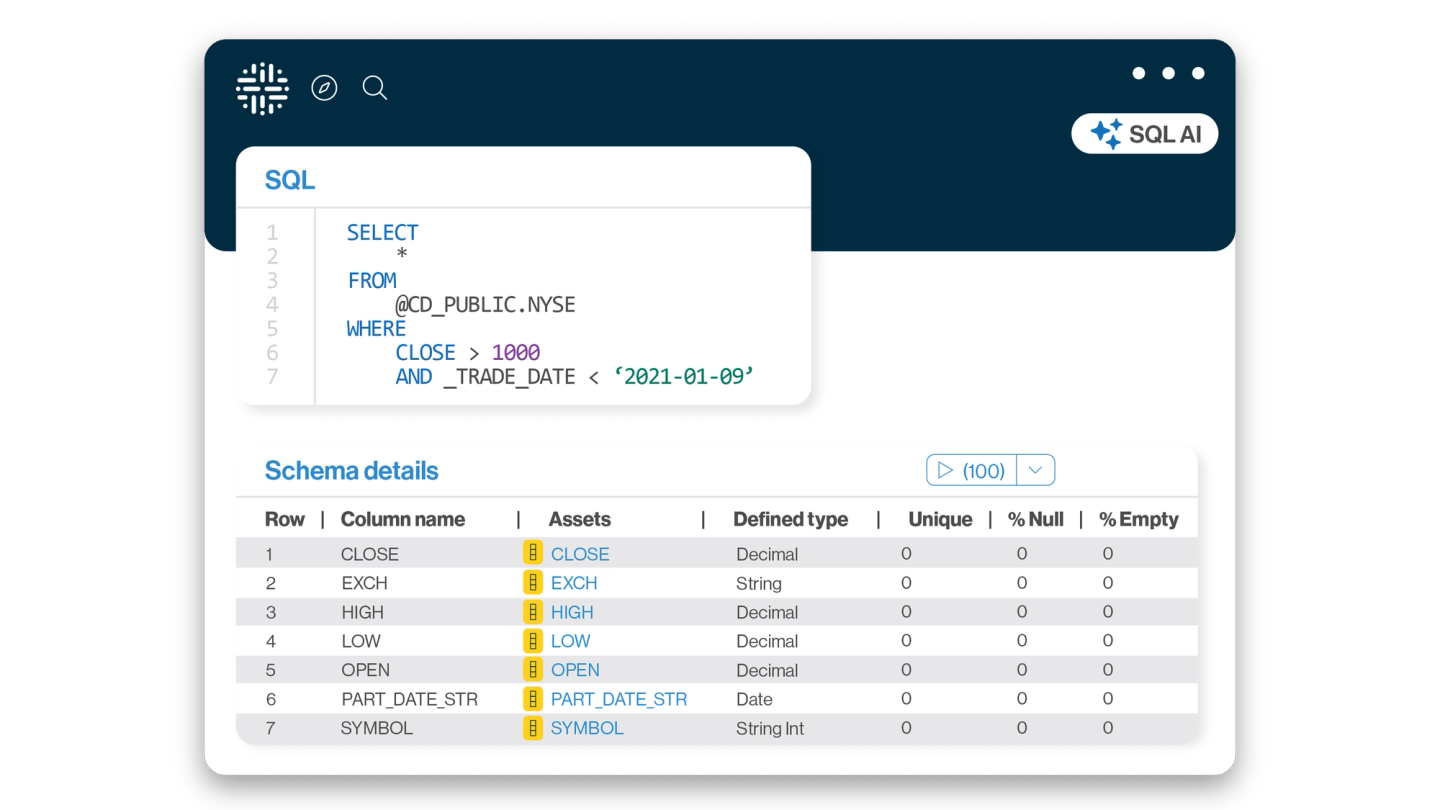Click the sparkle icon on SQL AI button
The height and width of the screenshot is (810, 1440).
[1104, 132]
